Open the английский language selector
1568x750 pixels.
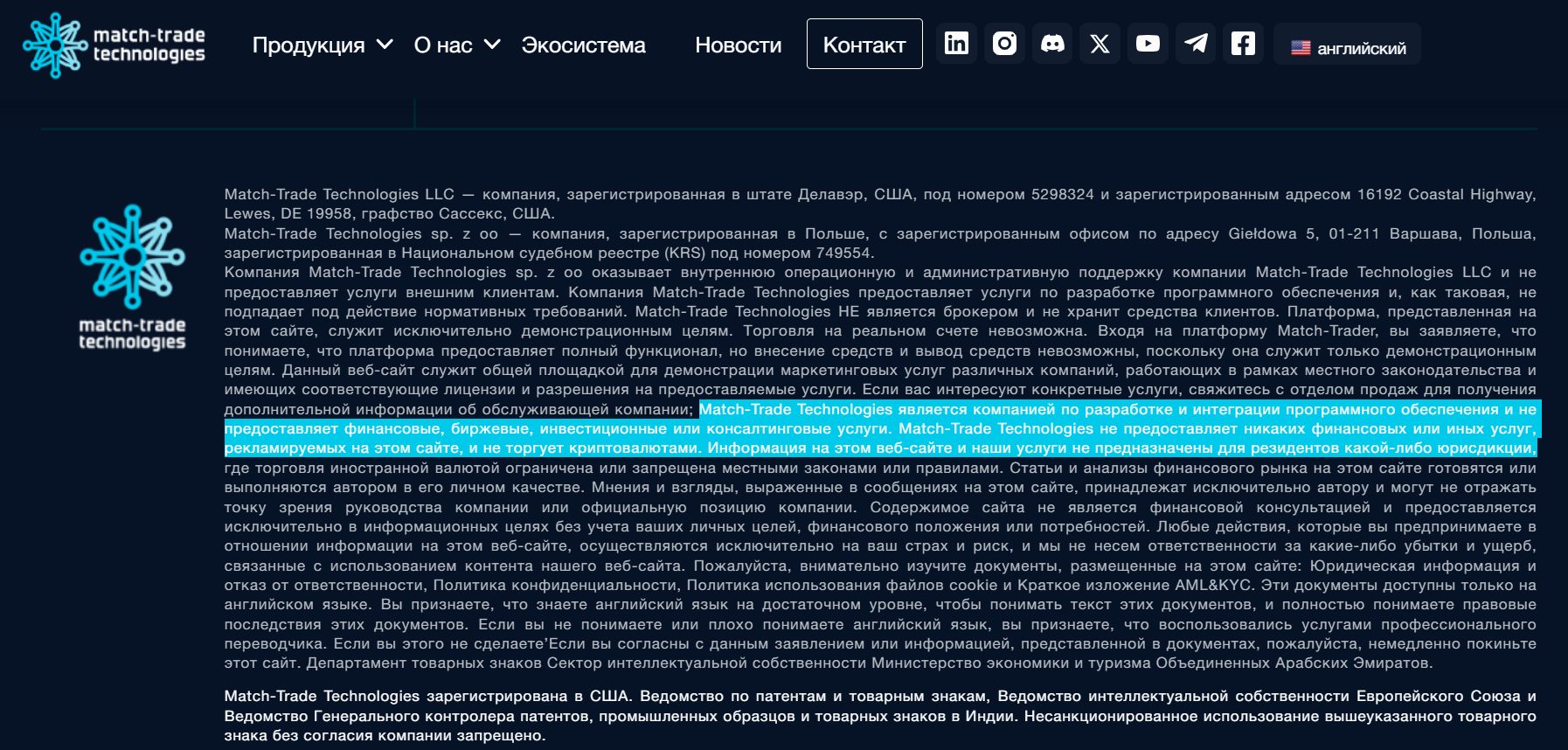pyautogui.click(x=1347, y=45)
